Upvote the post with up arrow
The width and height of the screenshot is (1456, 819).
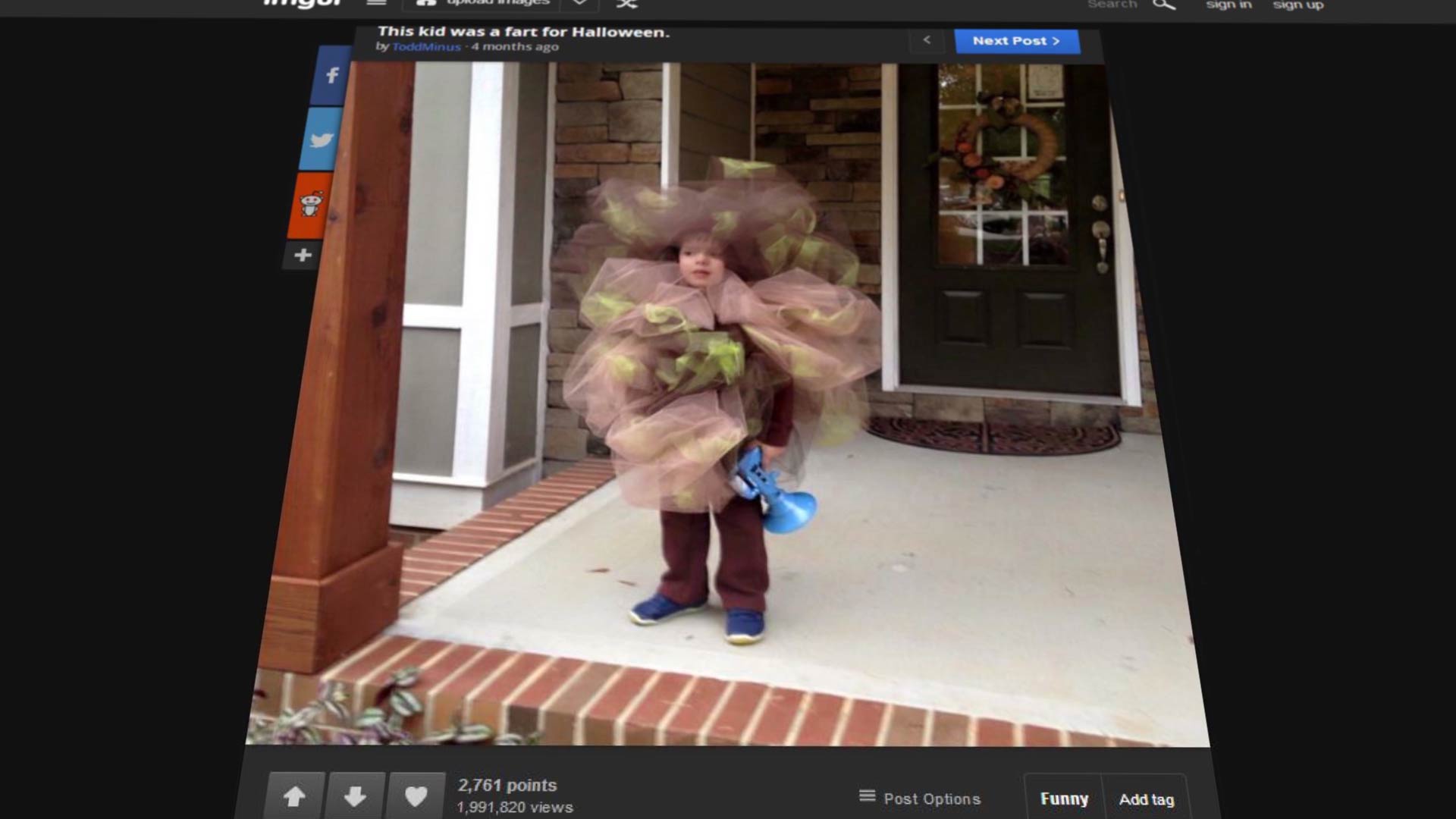point(295,796)
